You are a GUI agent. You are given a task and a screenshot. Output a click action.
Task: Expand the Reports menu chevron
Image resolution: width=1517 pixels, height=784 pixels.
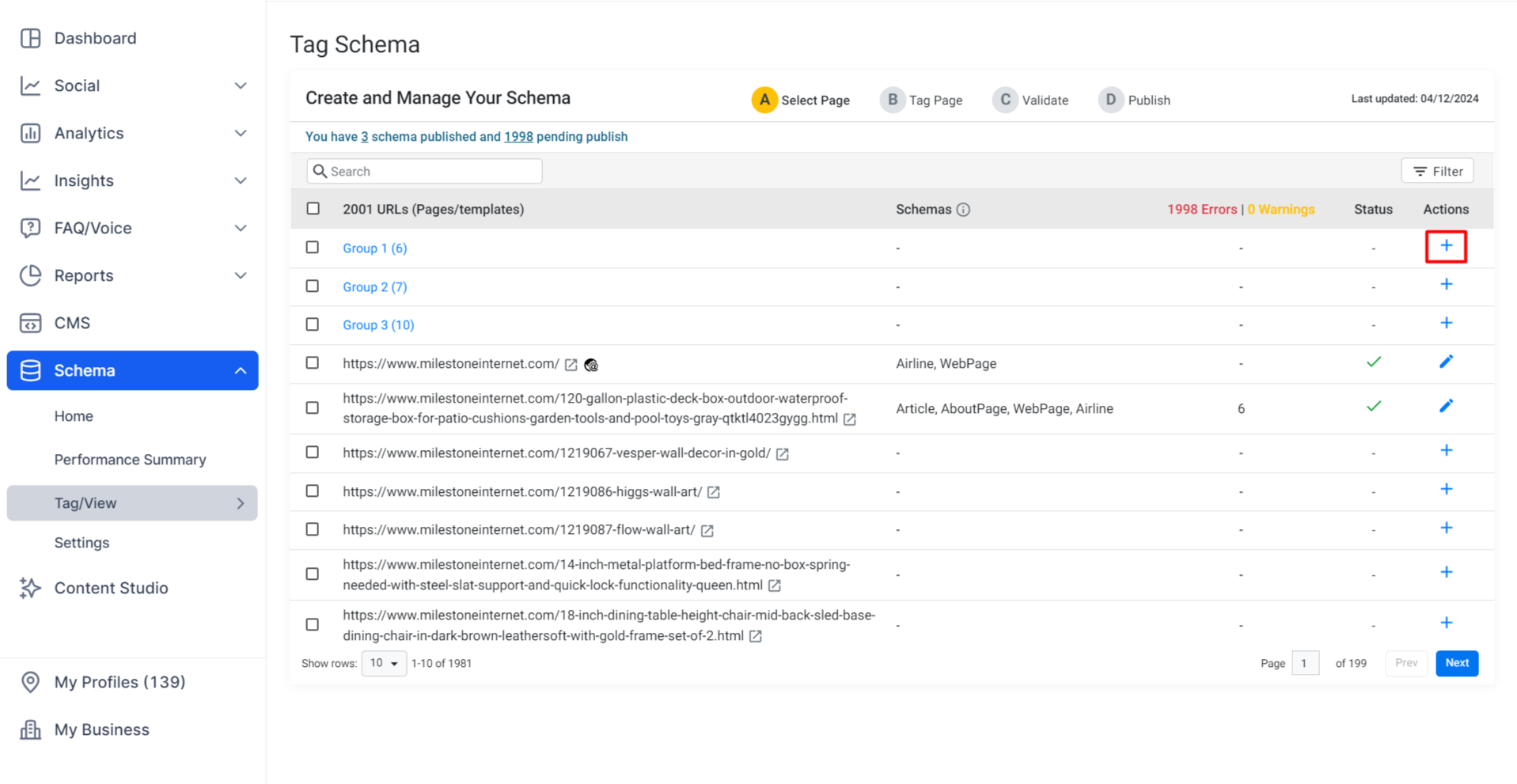[x=241, y=275]
